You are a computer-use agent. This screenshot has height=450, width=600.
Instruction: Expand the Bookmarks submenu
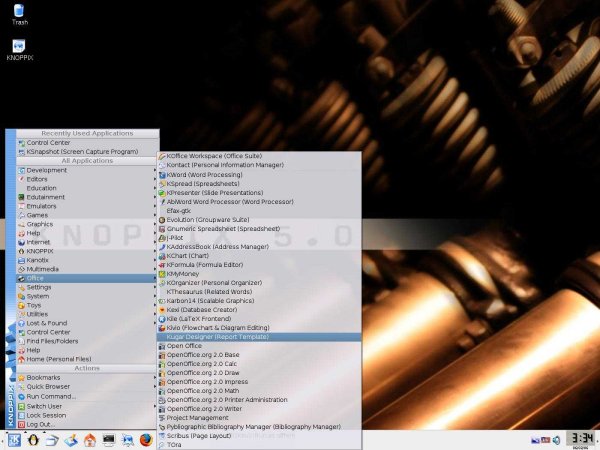(46, 377)
